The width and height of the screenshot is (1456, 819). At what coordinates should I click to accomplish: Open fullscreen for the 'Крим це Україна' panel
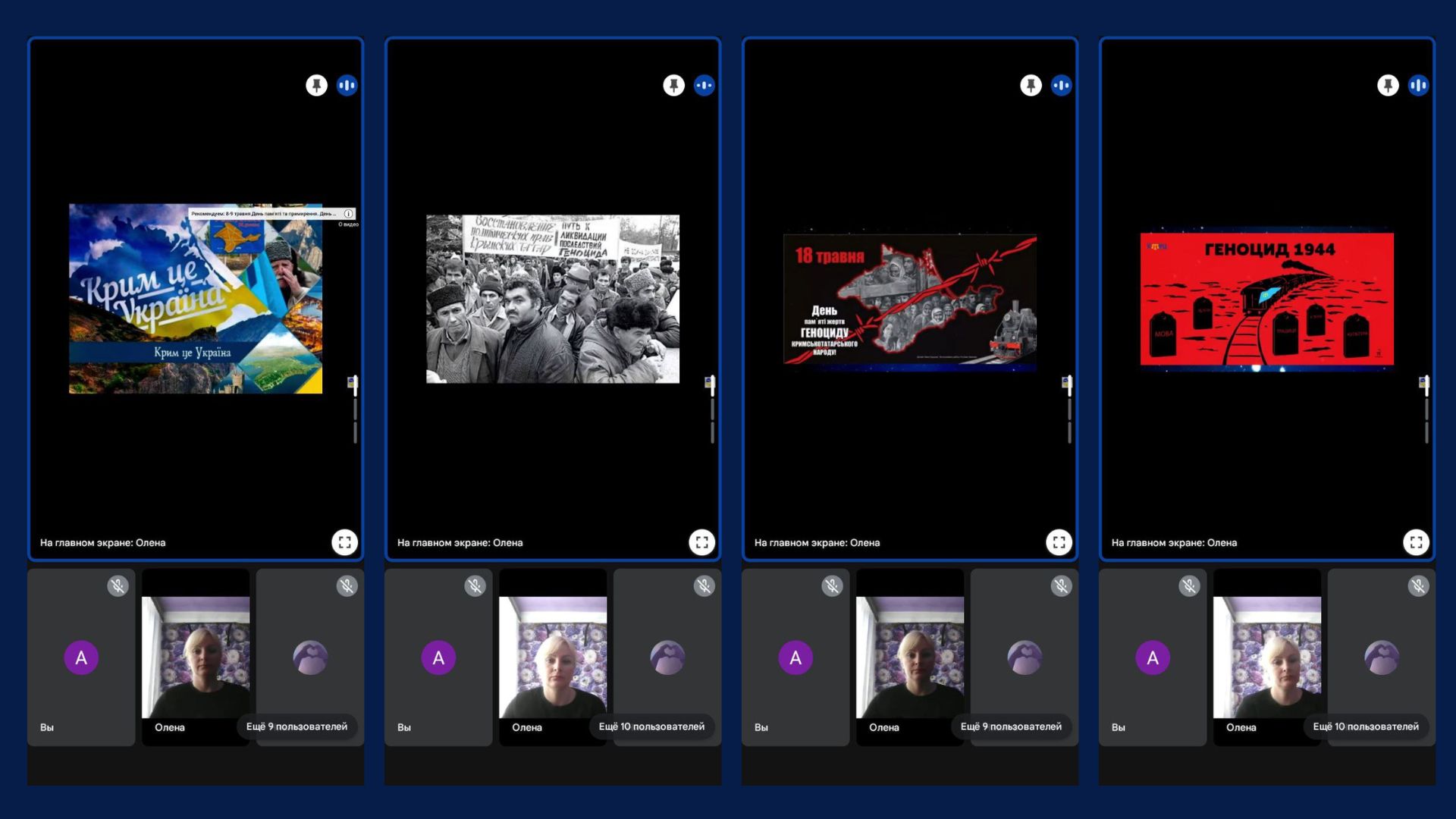coord(344,542)
